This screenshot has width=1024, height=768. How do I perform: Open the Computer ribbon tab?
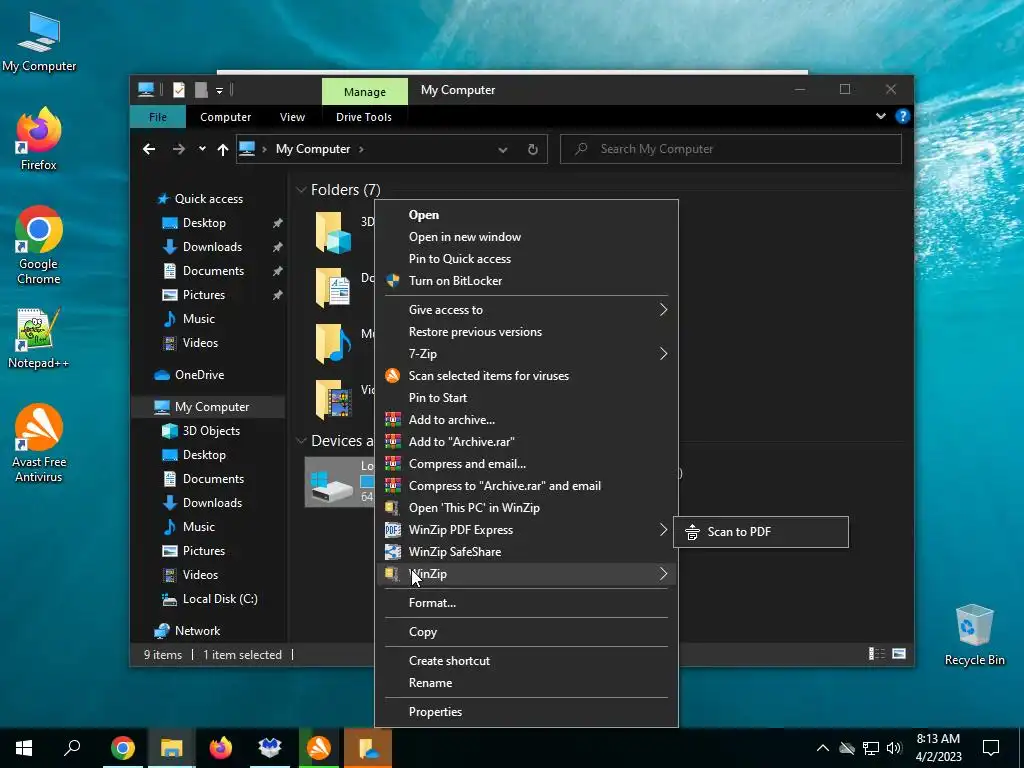click(225, 117)
